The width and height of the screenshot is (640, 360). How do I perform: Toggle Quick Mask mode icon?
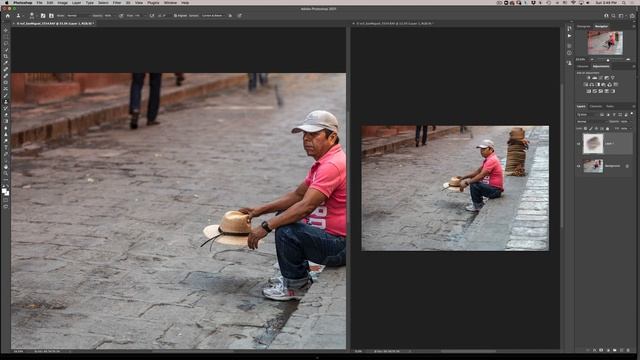tap(6, 200)
